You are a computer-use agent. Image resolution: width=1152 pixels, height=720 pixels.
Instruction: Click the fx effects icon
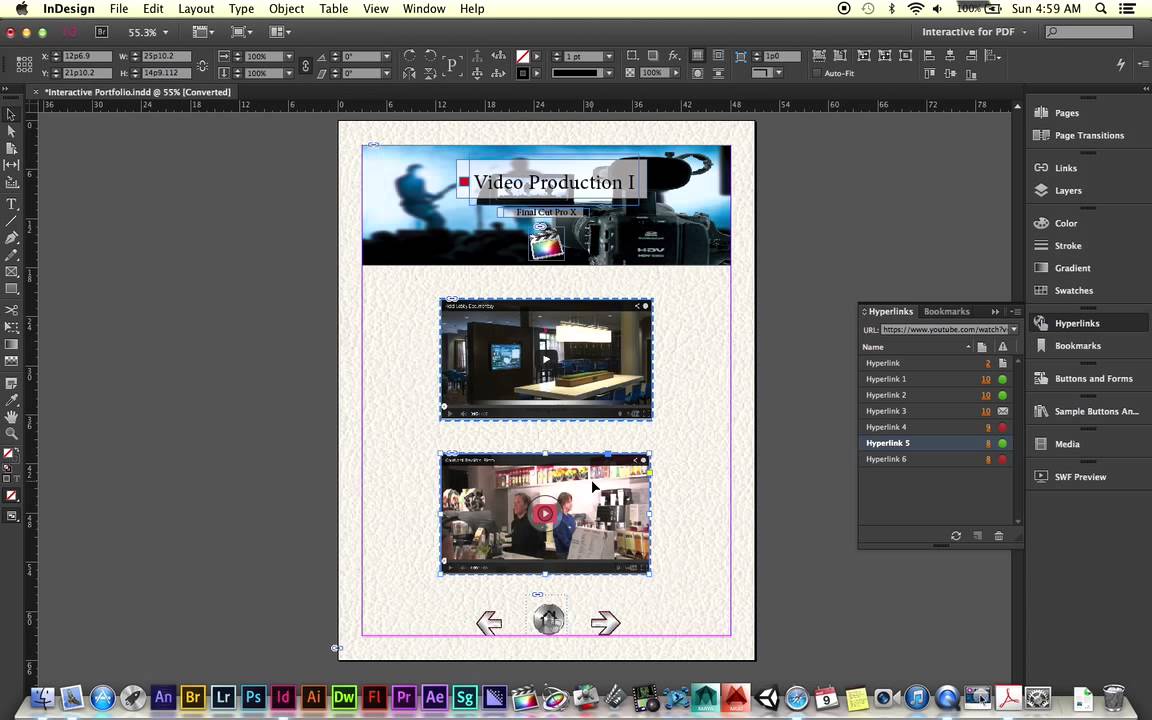pyautogui.click(x=674, y=56)
